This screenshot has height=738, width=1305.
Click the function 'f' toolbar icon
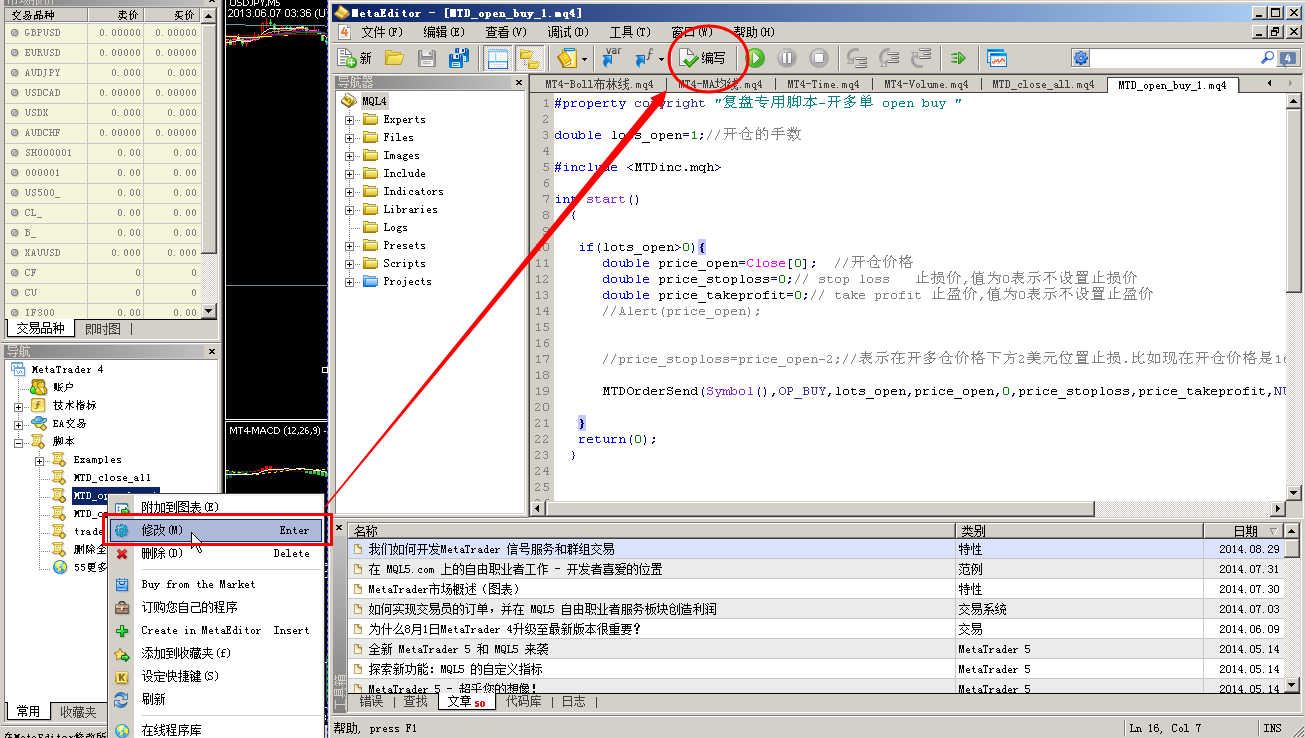click(x=643, y=58)
